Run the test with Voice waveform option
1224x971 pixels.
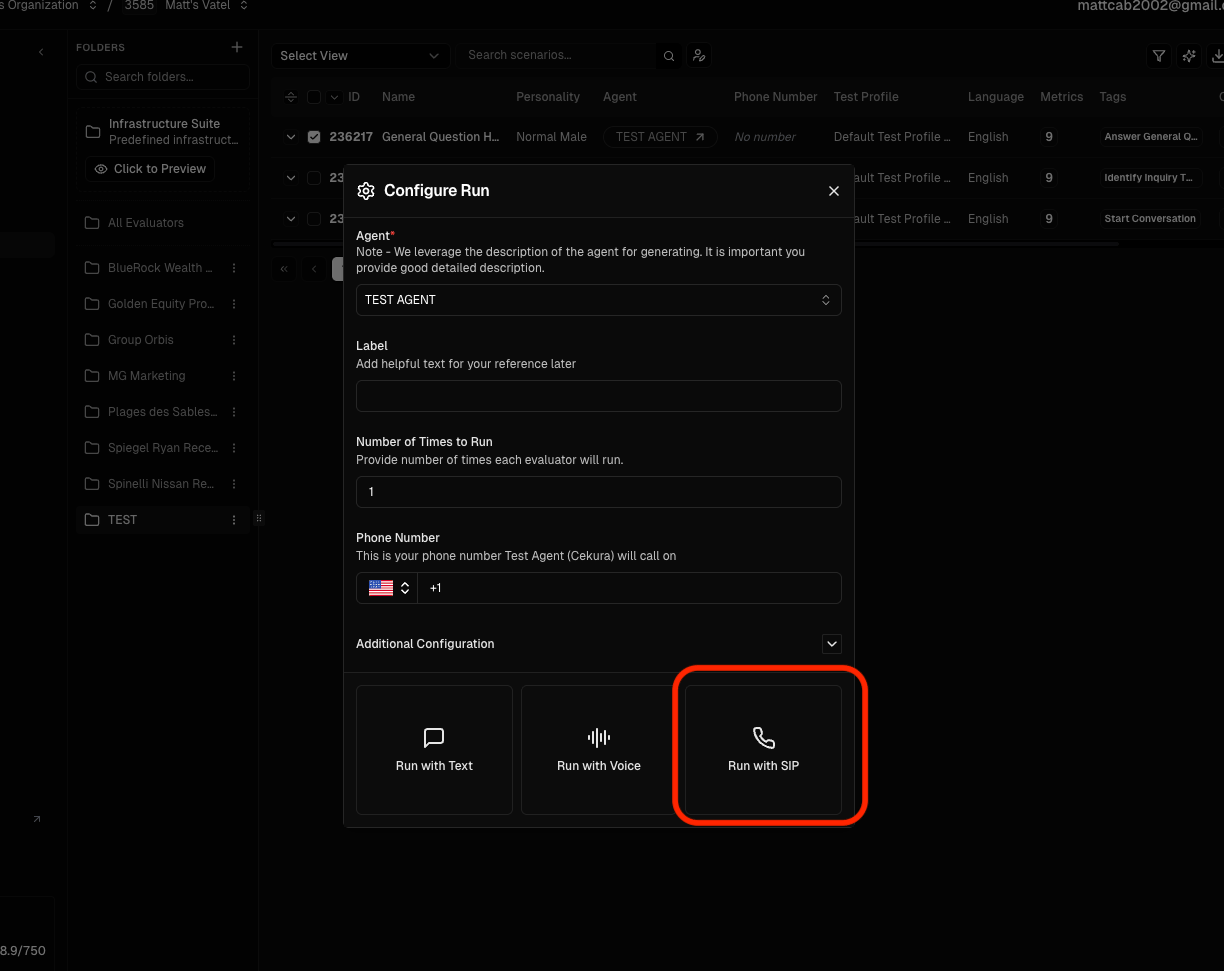599,750
